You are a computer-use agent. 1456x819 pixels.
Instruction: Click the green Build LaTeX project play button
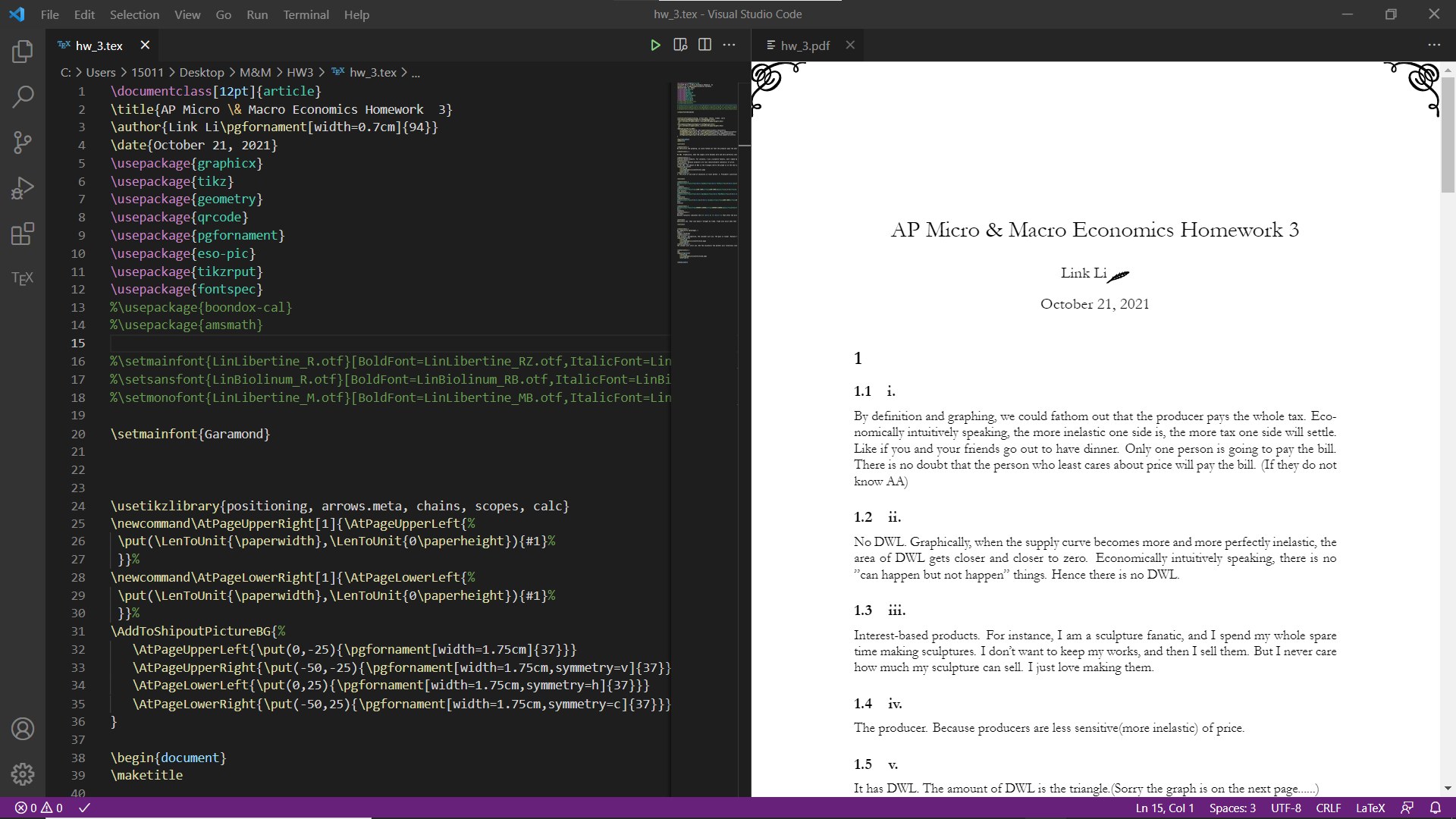tap(655, 45)
